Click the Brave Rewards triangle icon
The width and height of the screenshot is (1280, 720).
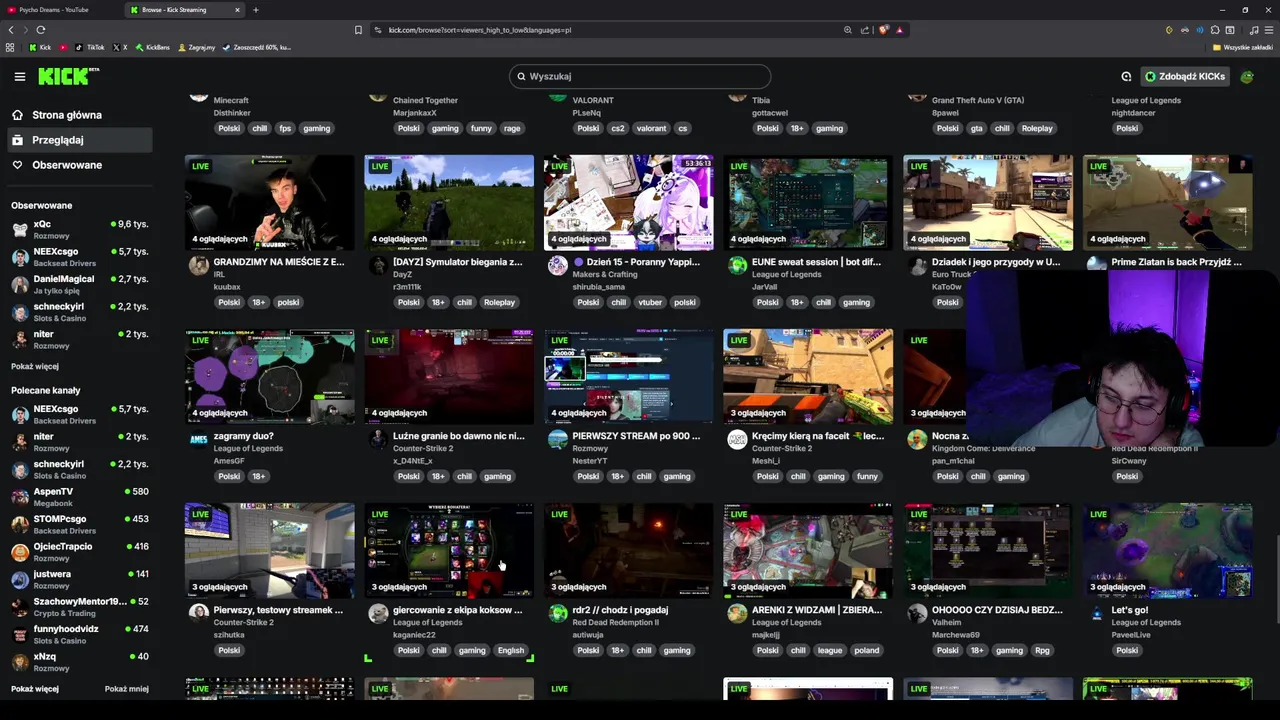click(x=899, y=30)
